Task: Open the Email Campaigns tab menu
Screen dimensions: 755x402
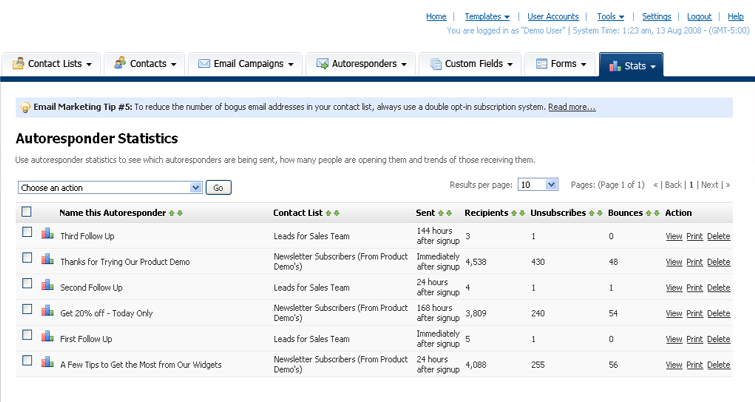Action: (x=246, y=64)
